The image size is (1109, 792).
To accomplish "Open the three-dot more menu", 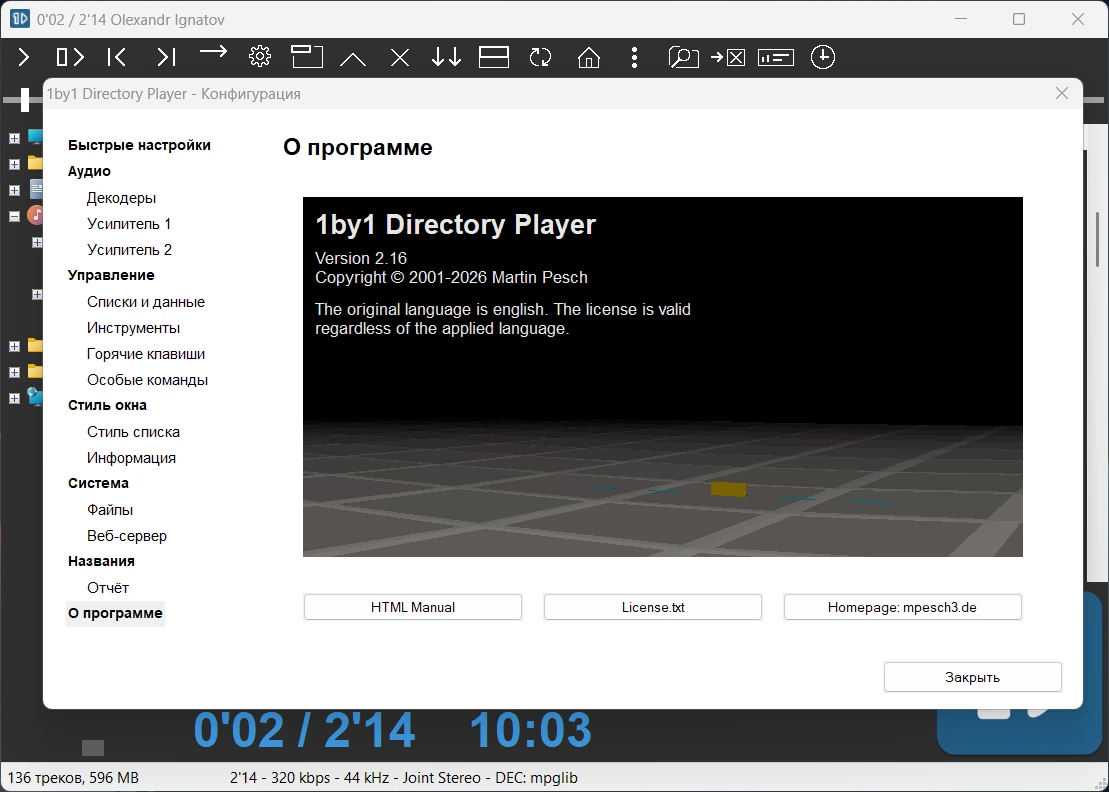I will 634,57.
